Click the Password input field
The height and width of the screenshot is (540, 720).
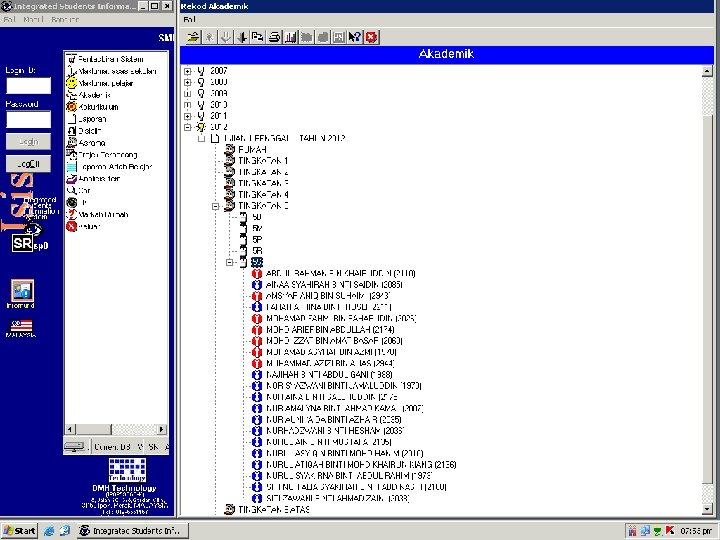pyautogui.click(x=28, y=120)
